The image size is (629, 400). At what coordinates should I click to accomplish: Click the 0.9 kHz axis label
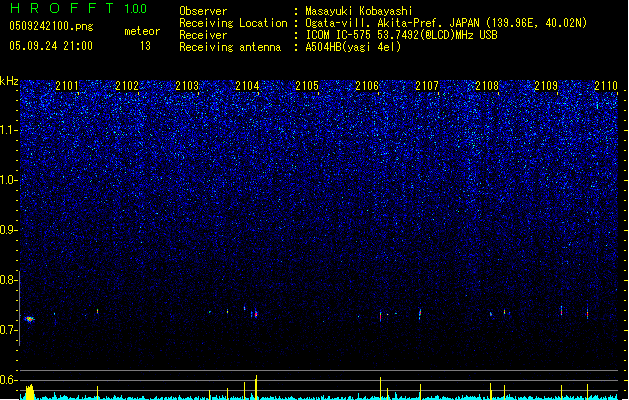click(8, 230)
